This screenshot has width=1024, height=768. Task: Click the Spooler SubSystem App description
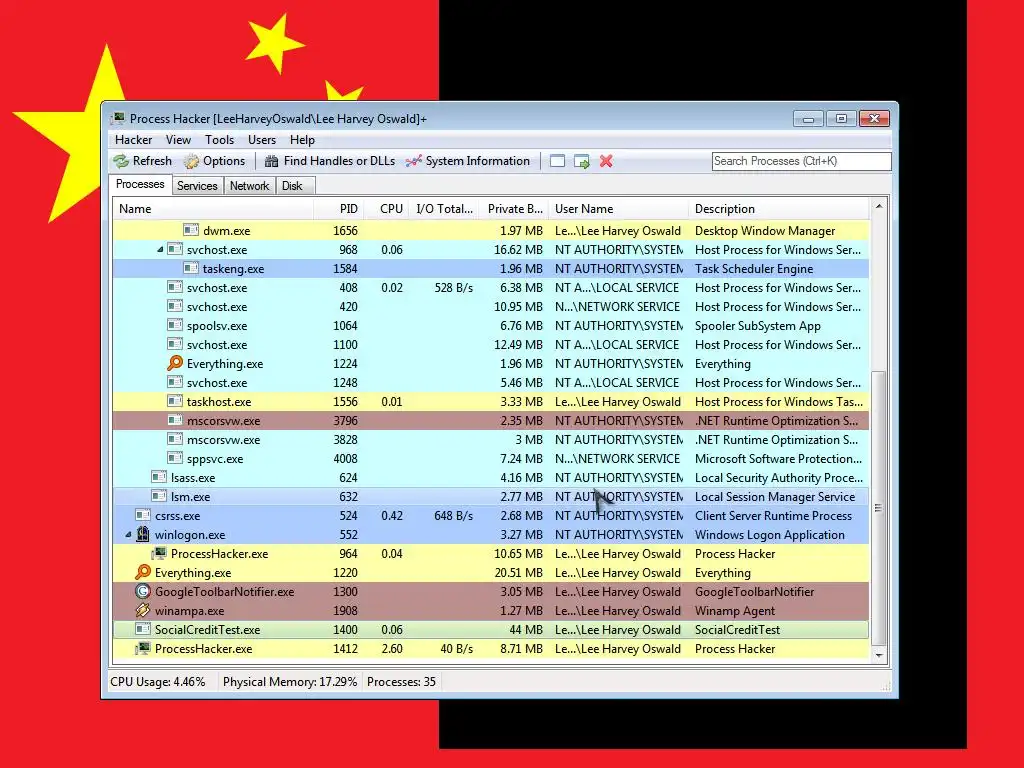(758, 325)
